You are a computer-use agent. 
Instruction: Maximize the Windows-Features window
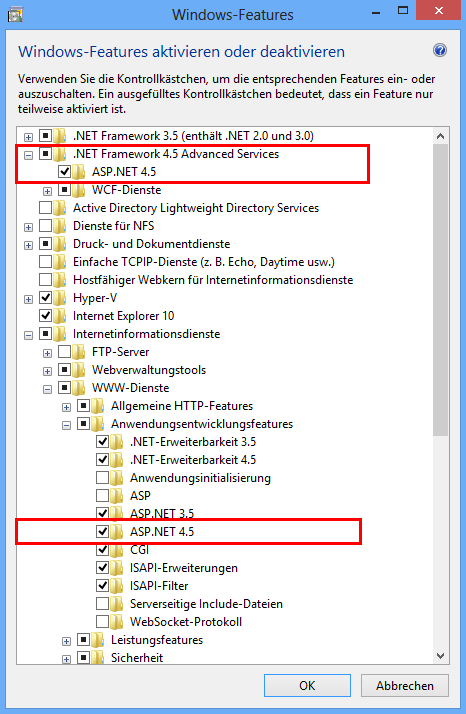(x=403, y=10)
